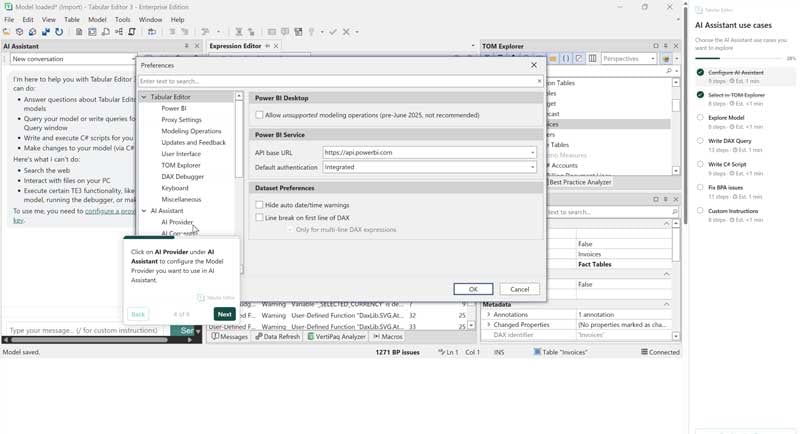Select the Write DAX Query use case circle
Image resolution: width=800 pixels, height=434 pixels.
click(x=700, y=141)
